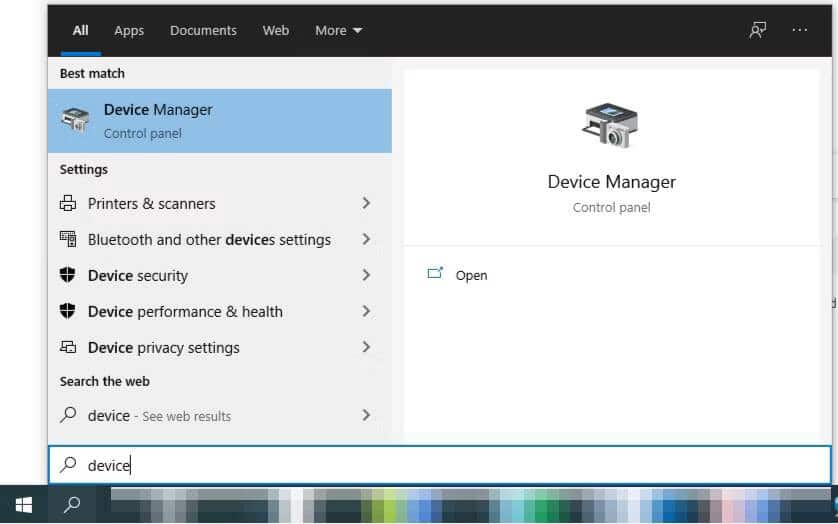The width and height of the screenshot is (838, 524).
Task: Select the Web search tab
Action: tap(276, 30)
